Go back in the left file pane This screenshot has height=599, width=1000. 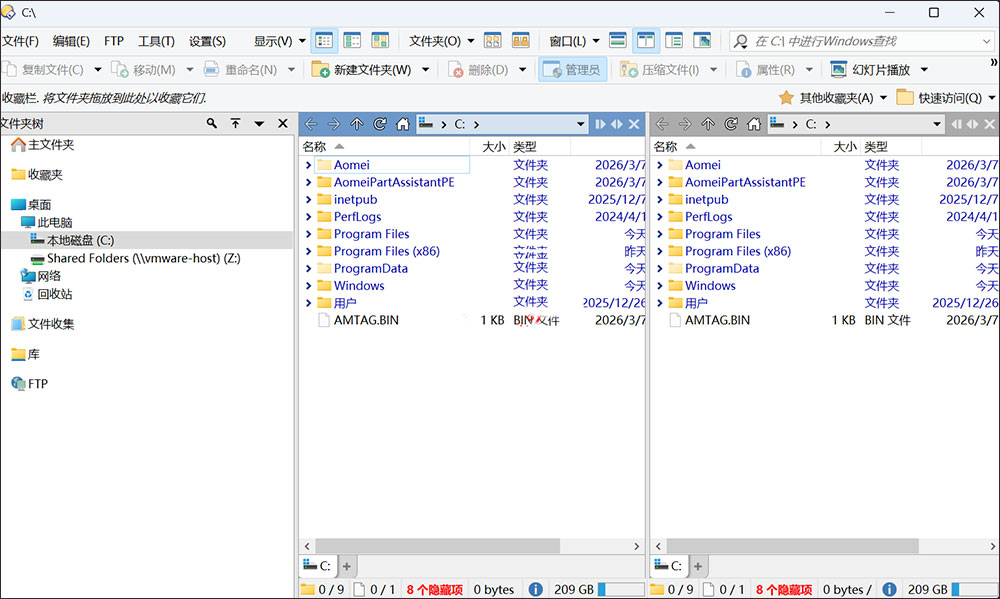point(311,124)
